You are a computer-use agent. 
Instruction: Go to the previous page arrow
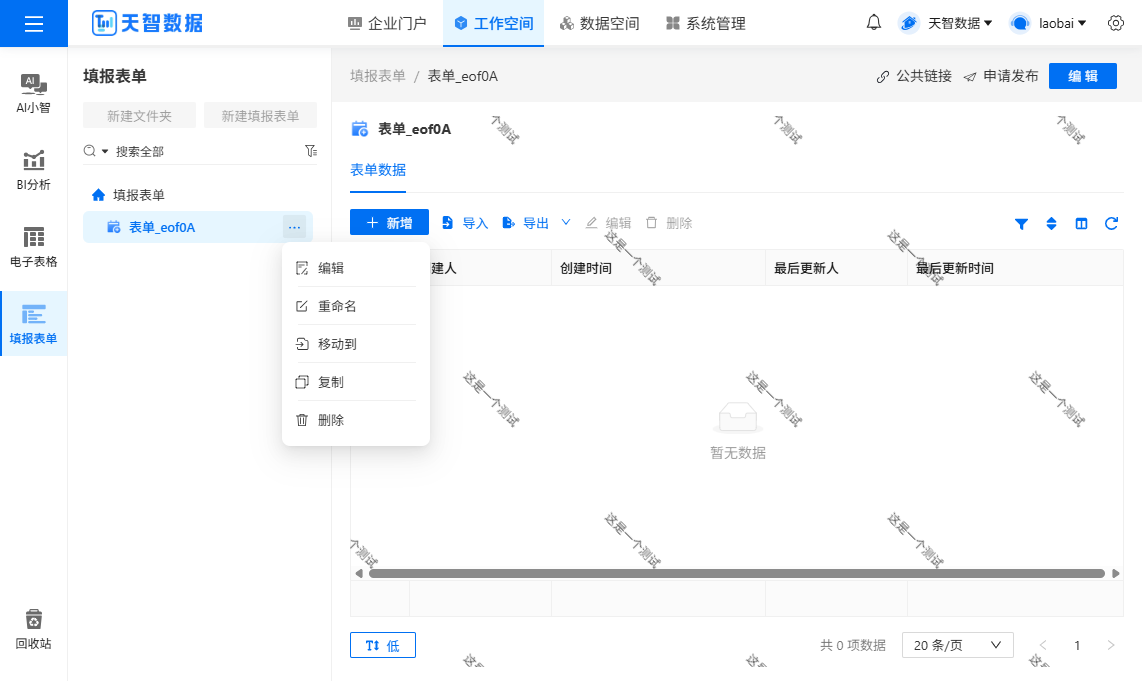[x=1043, y=645]
